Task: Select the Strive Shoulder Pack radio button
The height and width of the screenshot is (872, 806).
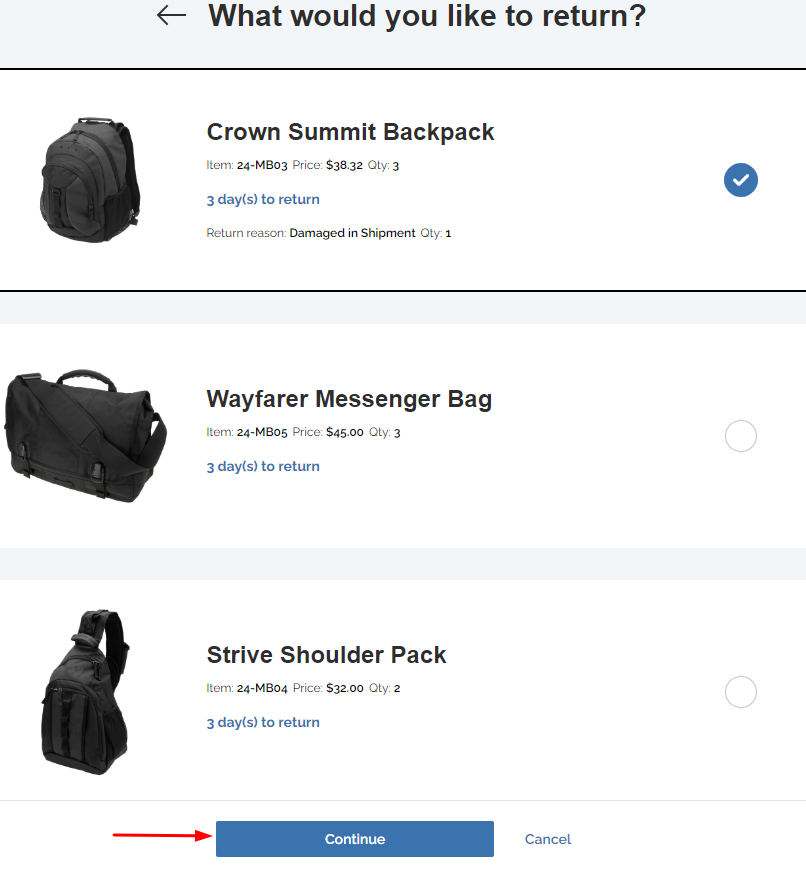Action: coord(741,692)
